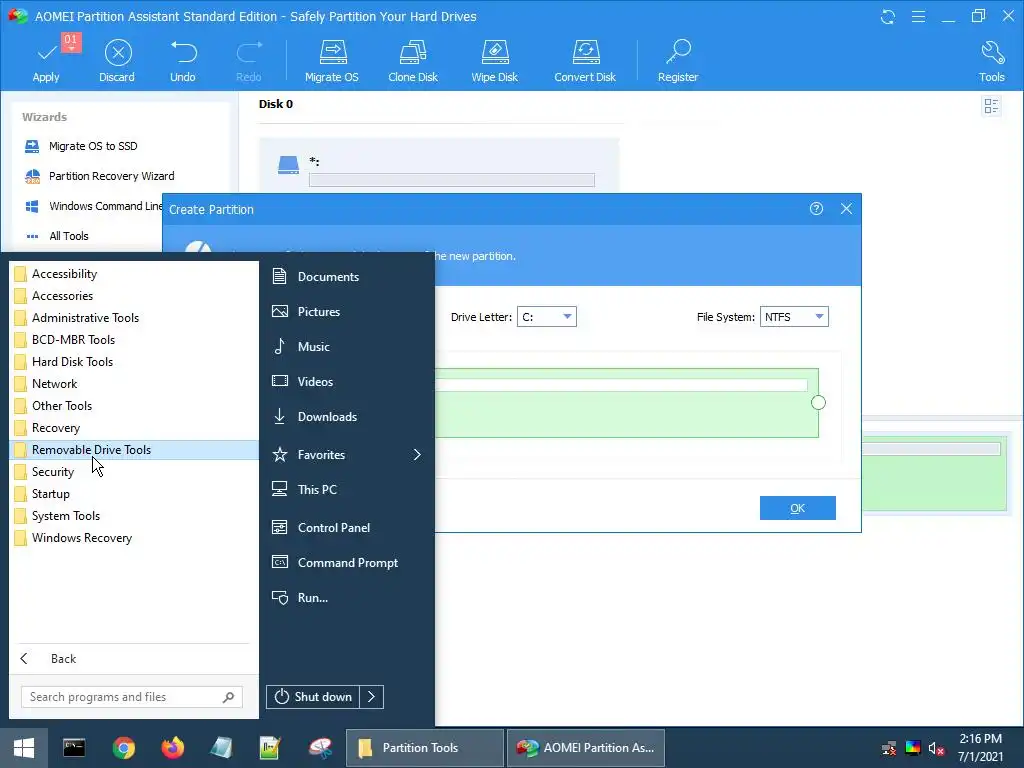Open Wipe Disk tool

[x=494, y=61]
